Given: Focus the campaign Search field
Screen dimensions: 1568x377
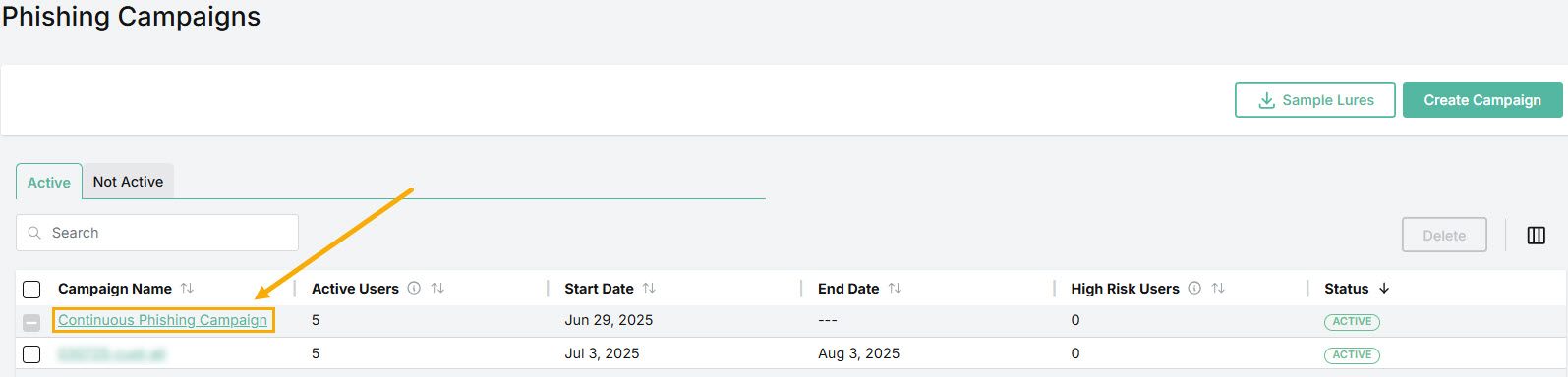Looking at the screenshot, I should click(157, 233).
